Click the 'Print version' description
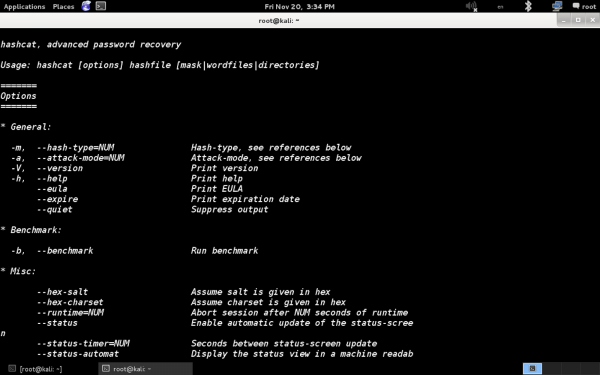Image resolution: width=600 pixels, height=375 pixels. 225,168
